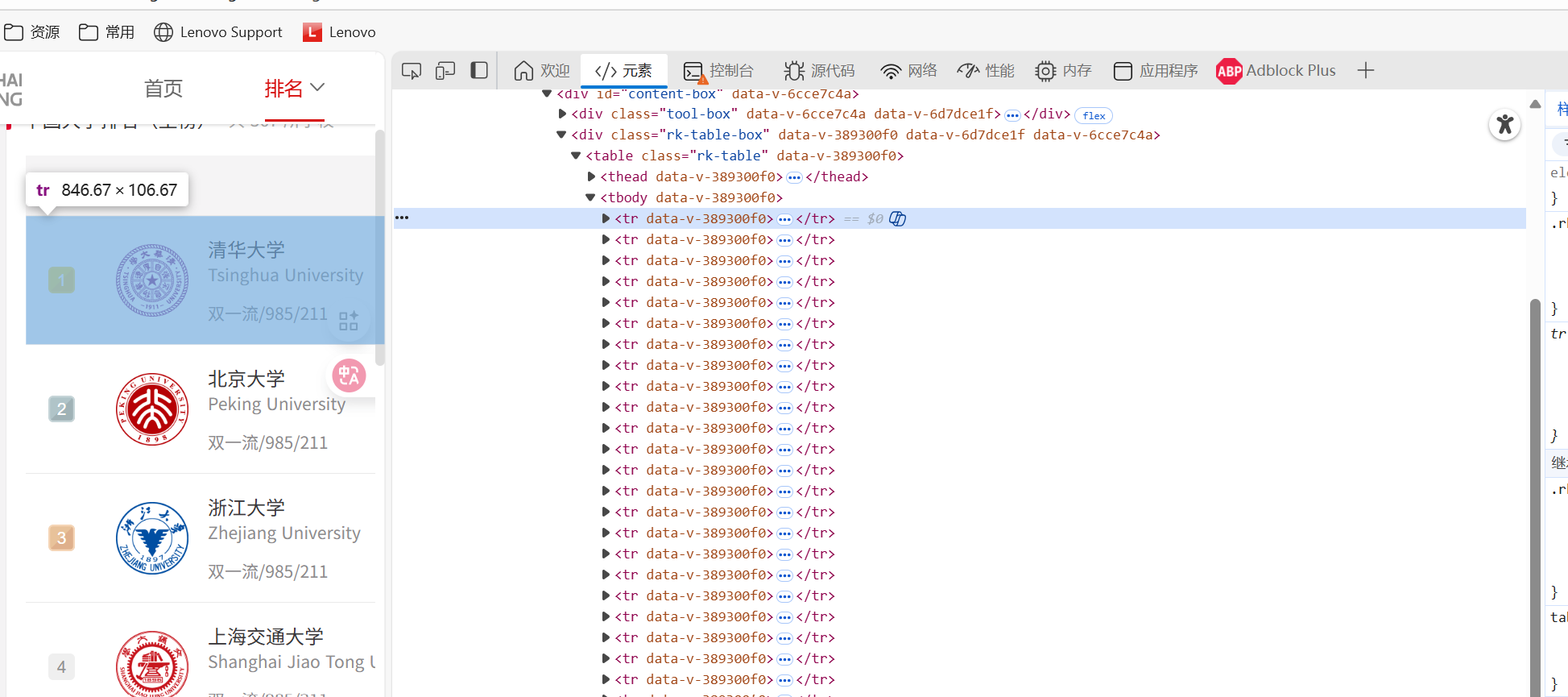Viewport: 1568px width, 697px height.
Task: Open the 浙江大学 name link
Action: pyautogui.click(x=246, y=508)
